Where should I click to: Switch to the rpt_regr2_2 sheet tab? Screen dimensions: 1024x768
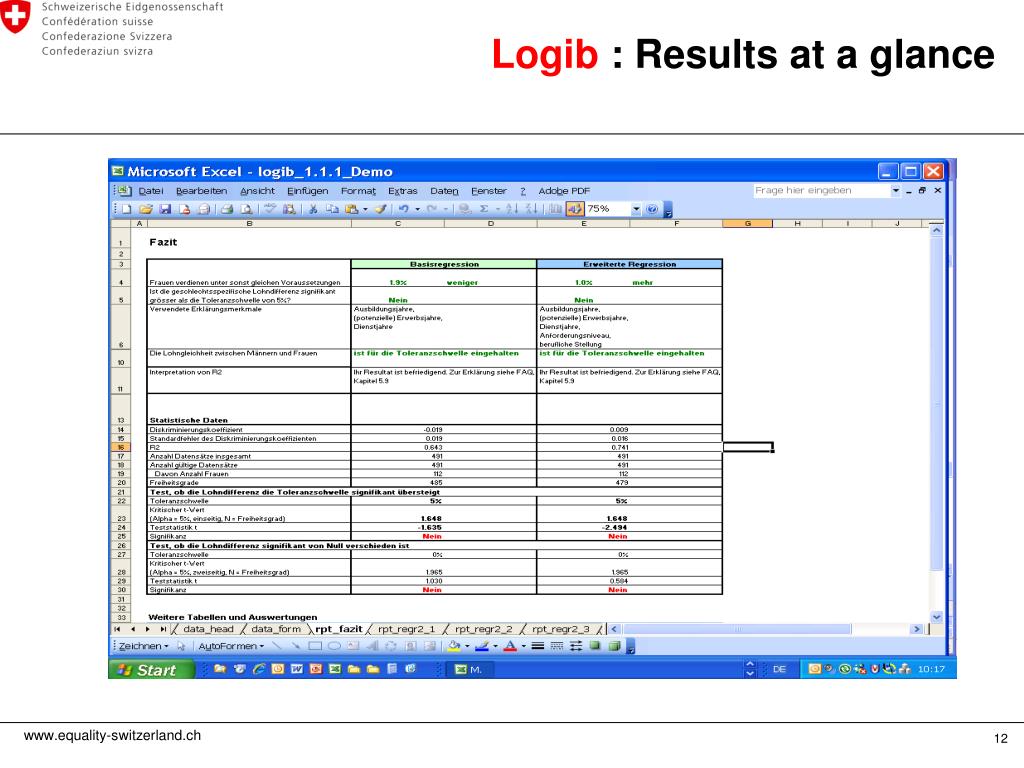pos(483,629)
